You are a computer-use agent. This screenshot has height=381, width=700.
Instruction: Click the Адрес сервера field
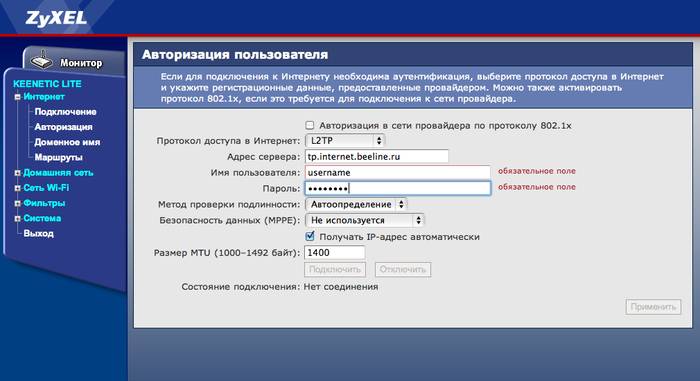(x=376, y=157)
